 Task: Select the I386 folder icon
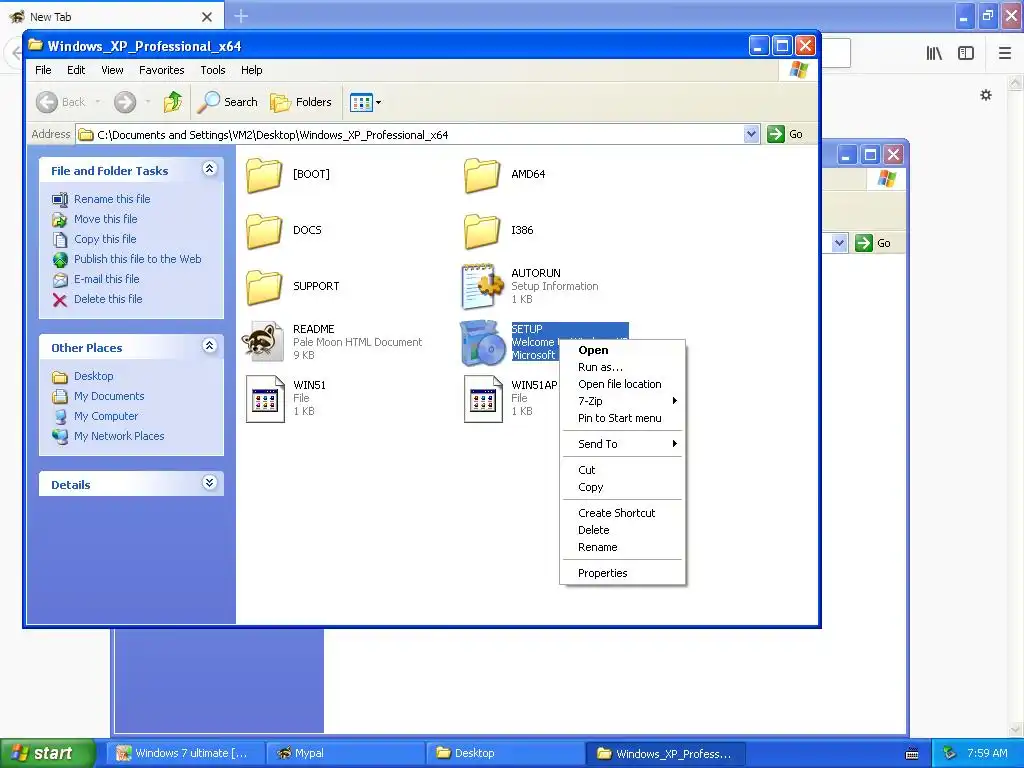[x=482, y=231]
